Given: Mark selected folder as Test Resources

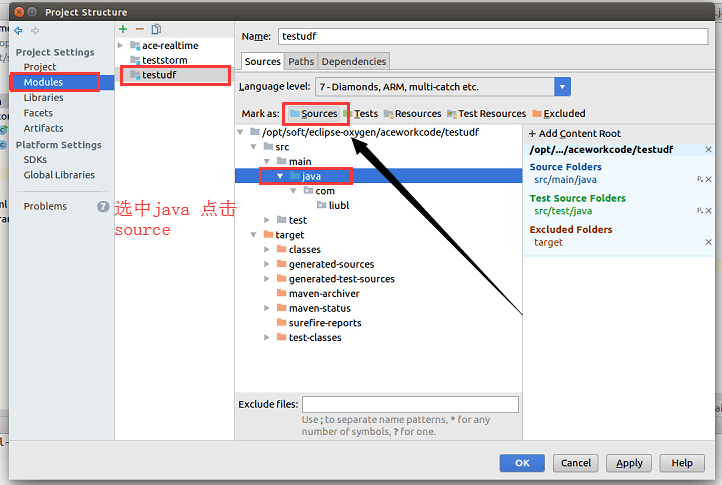Looking at the screenshot, I should click(487, 114).
